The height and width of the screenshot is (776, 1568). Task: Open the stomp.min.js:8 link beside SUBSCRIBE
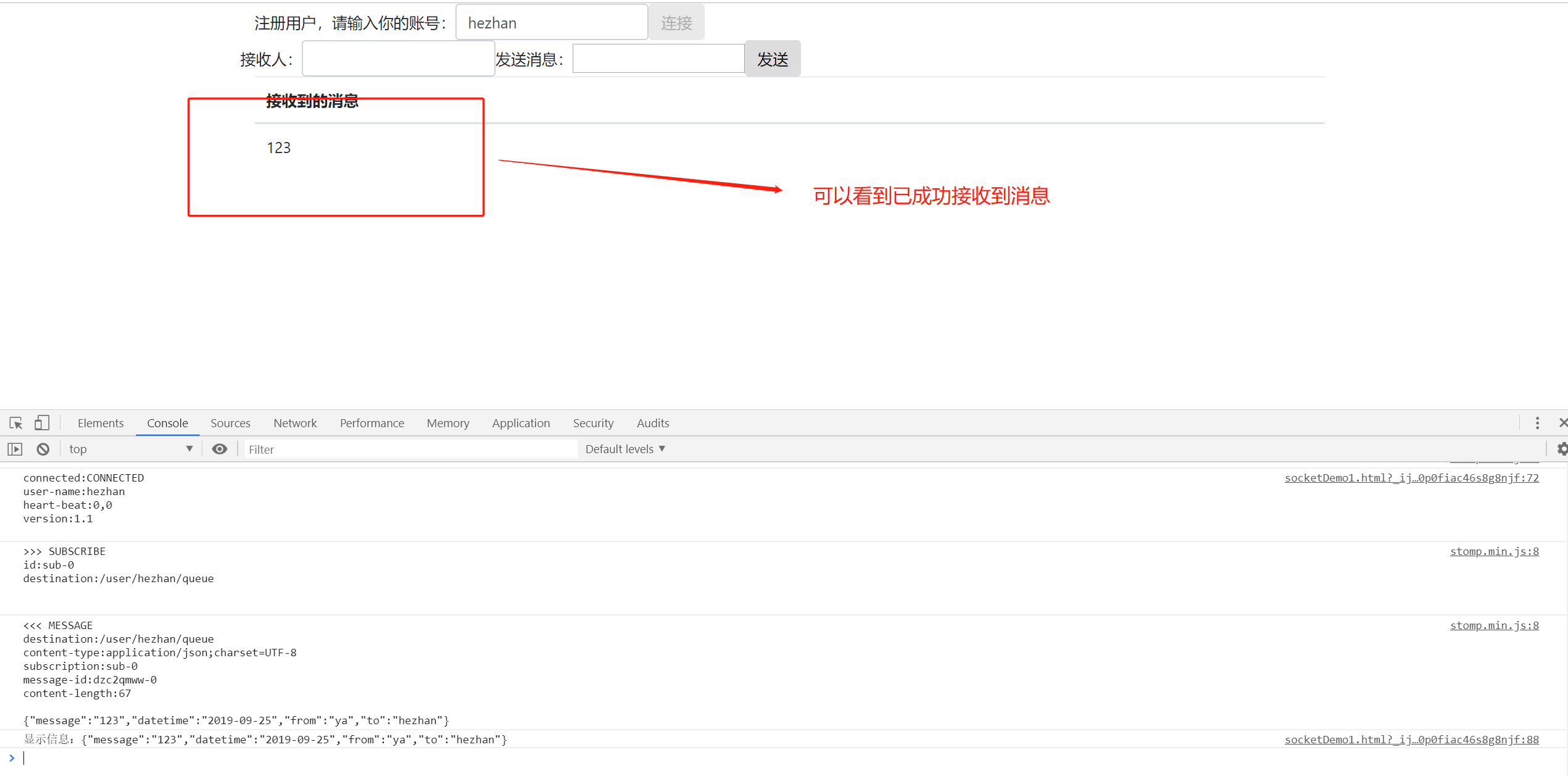(1494, 551)
